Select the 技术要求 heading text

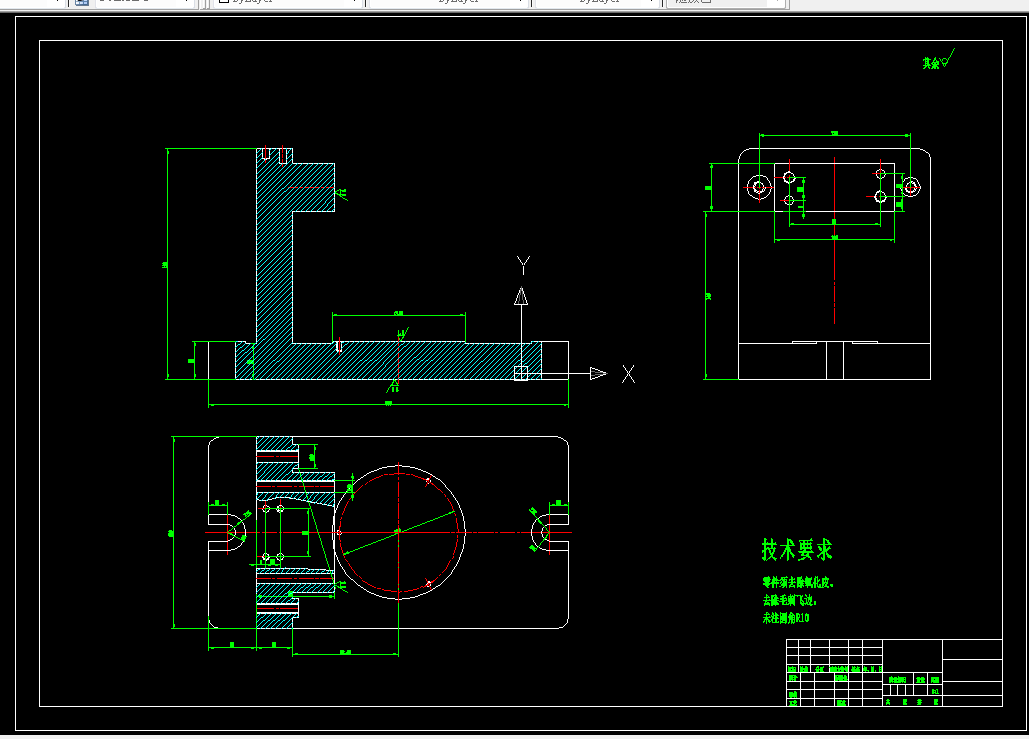click(797, 550)
